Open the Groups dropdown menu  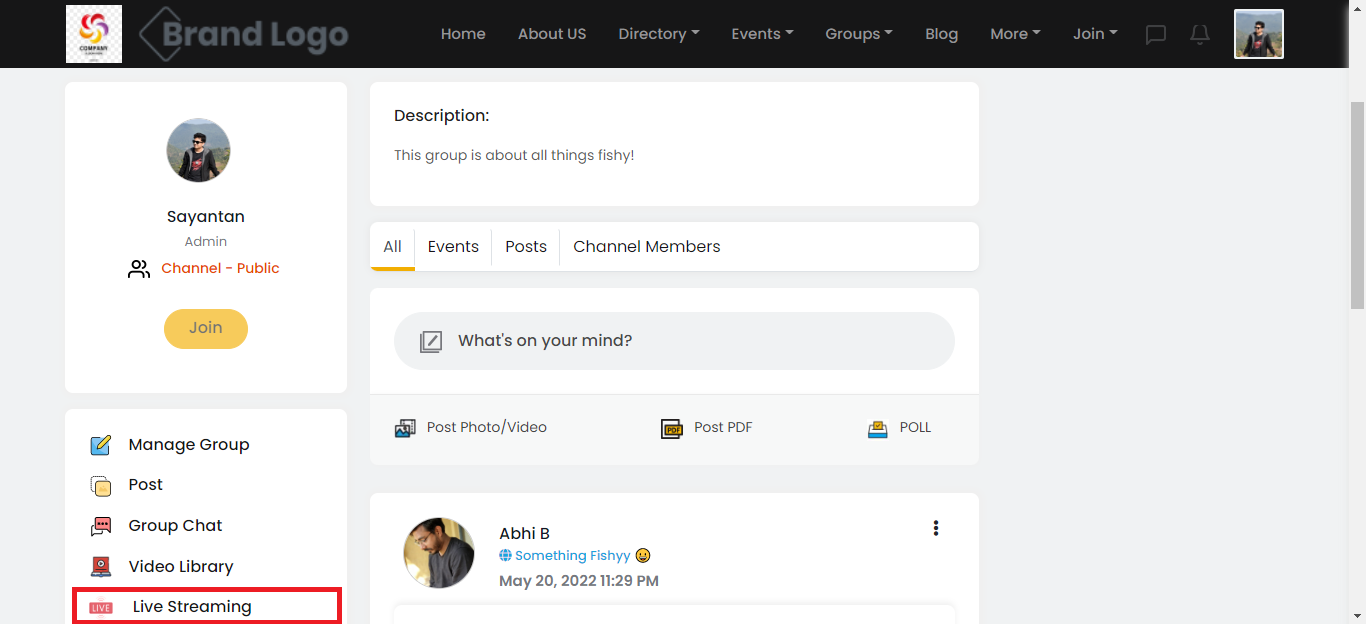click(x=859, y=34)
